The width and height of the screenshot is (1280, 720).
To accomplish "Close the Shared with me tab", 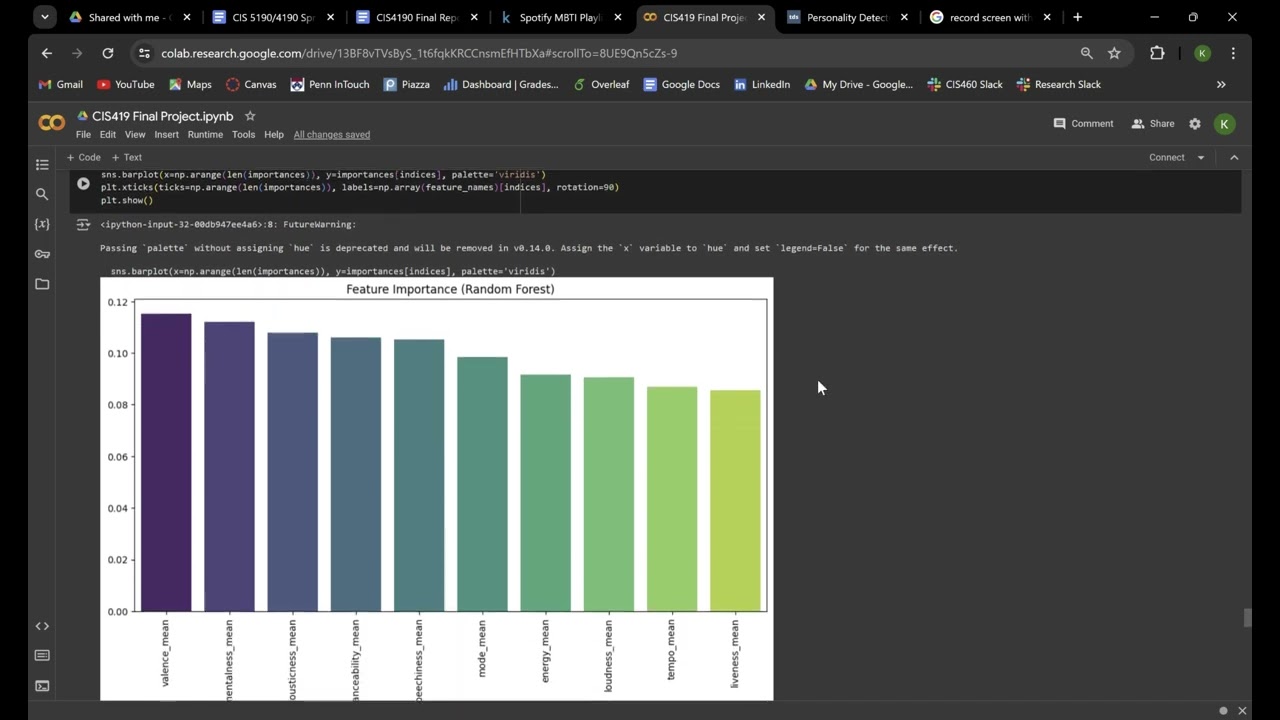I will [x=186, y=17].
